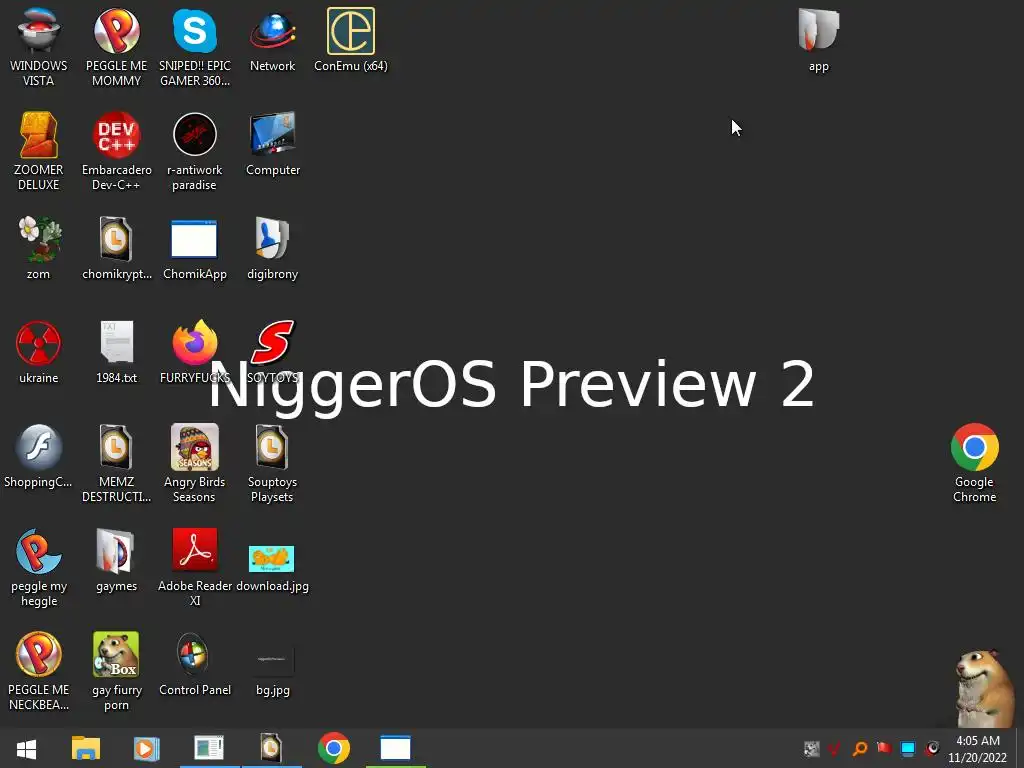1024x768 pixels.
Task: Click the speaker volume tray icon
Action: (x=932, y=748)
